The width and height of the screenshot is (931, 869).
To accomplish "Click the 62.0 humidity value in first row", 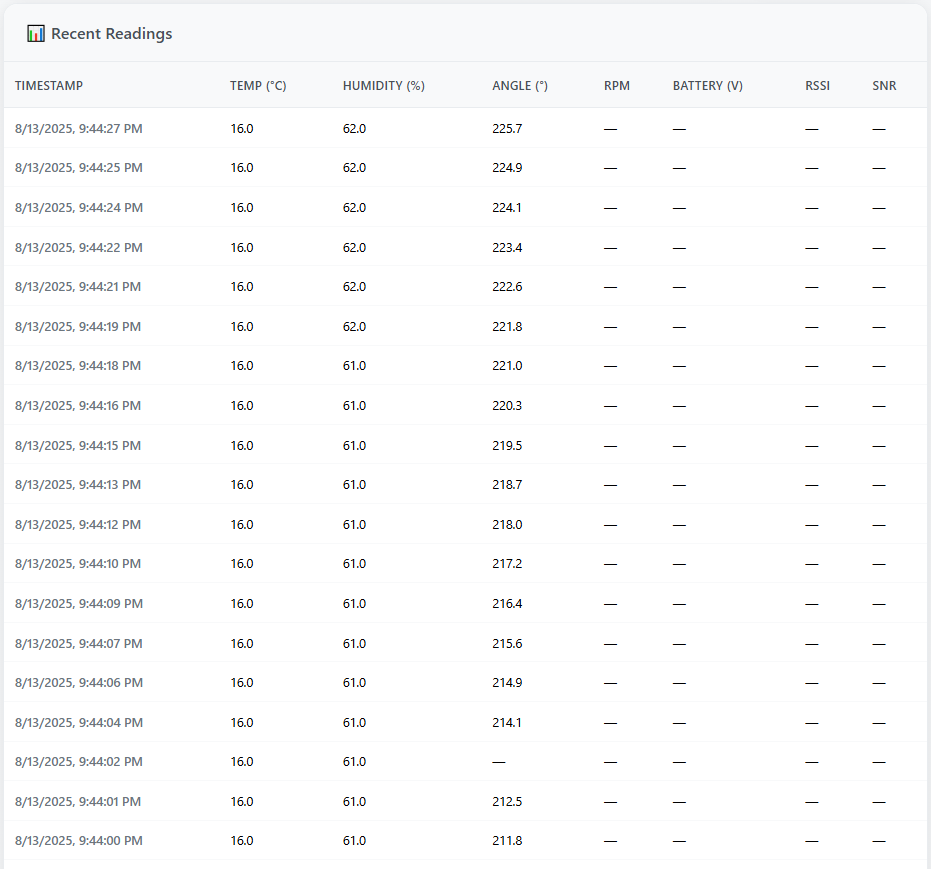I will coord(354,128).
